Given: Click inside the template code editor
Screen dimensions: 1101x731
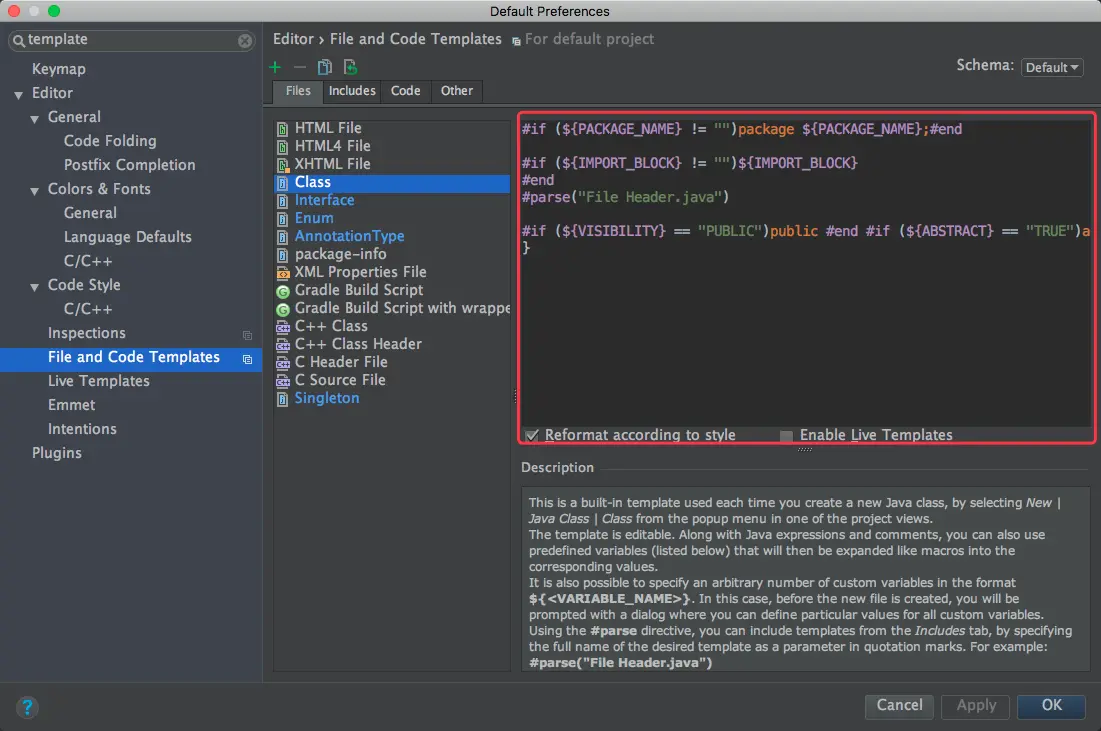Looking at the screenshot, I should [806, 272].
